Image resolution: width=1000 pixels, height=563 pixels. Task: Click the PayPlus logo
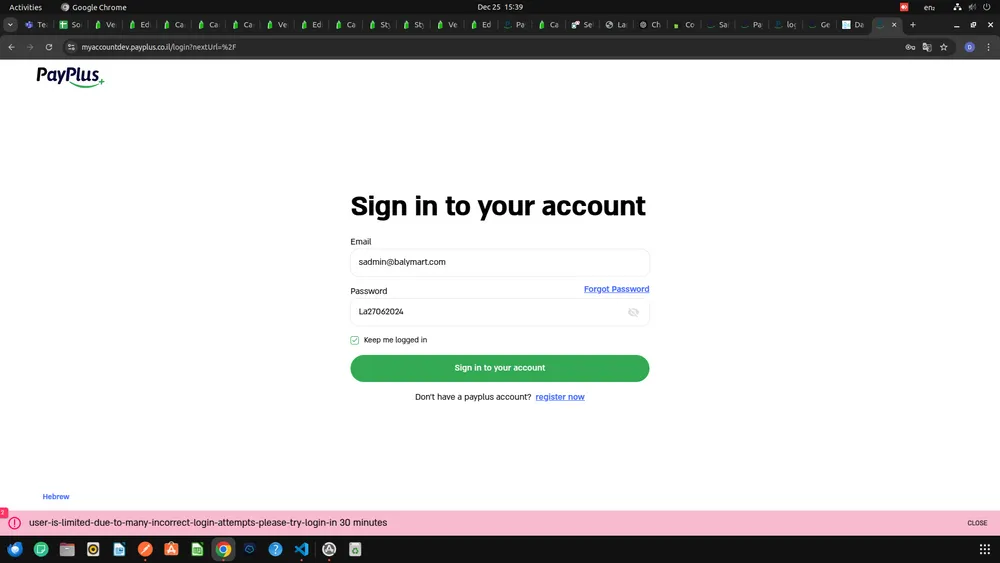pos(70,76)
